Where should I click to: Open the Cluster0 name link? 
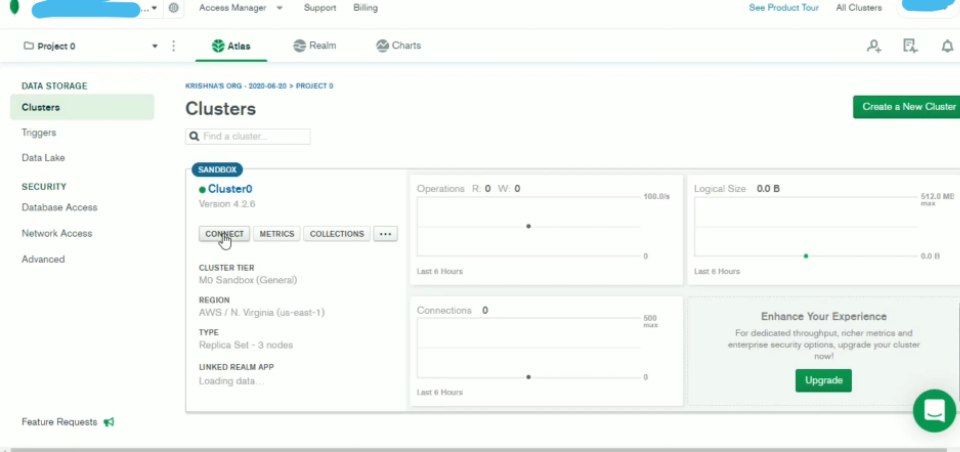pyautogui.click(x=230, y=189)
